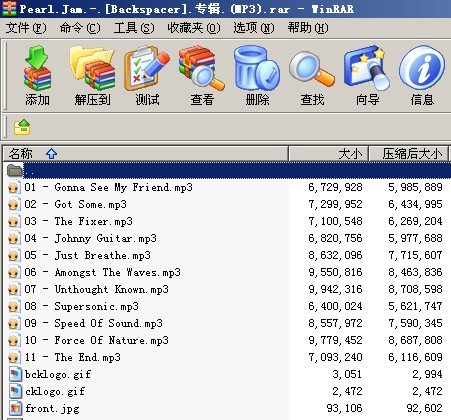The image size is (451, 420).
Task: Click icon of 01 - Gonna See My Friend.mp3
Action: tap(13, 187)
